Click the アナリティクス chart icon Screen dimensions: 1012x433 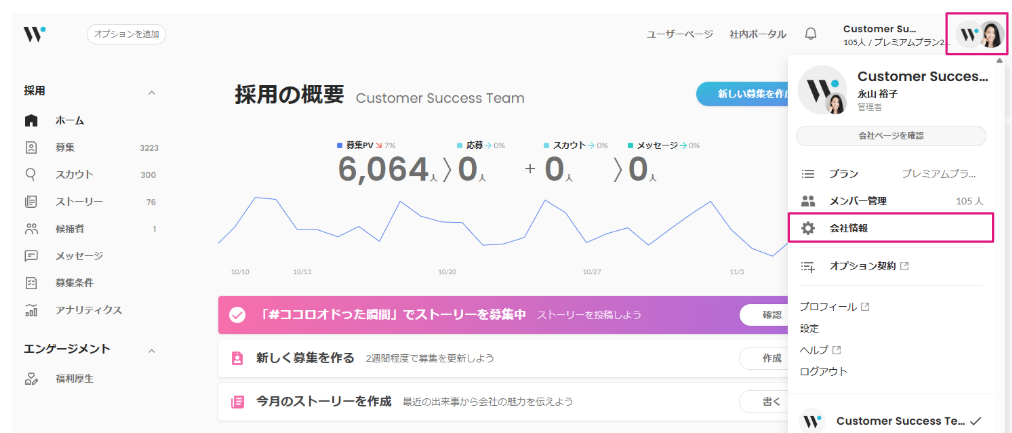(x=31, y=310)
